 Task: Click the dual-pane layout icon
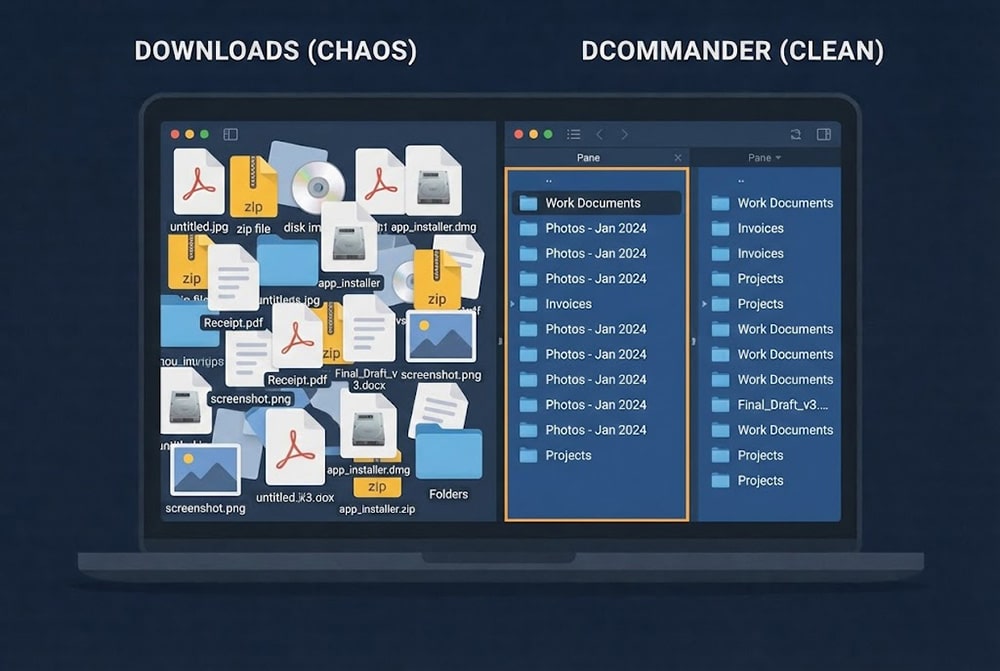(822, 134)
